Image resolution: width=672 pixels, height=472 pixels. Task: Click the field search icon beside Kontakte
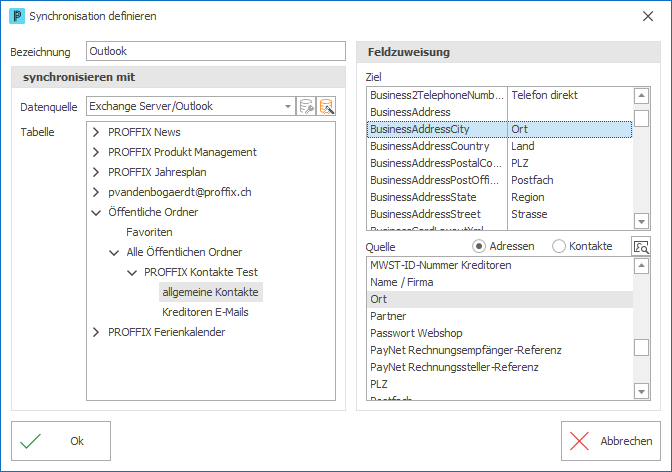pyautogui.click(x=641, y=247)
